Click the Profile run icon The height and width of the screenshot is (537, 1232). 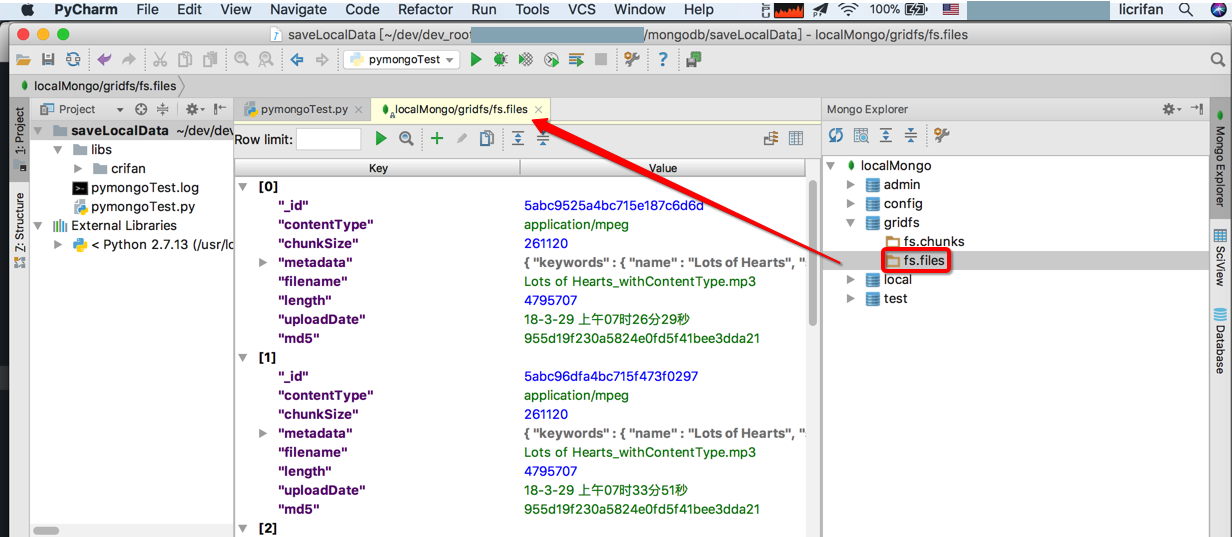(551, 60)
